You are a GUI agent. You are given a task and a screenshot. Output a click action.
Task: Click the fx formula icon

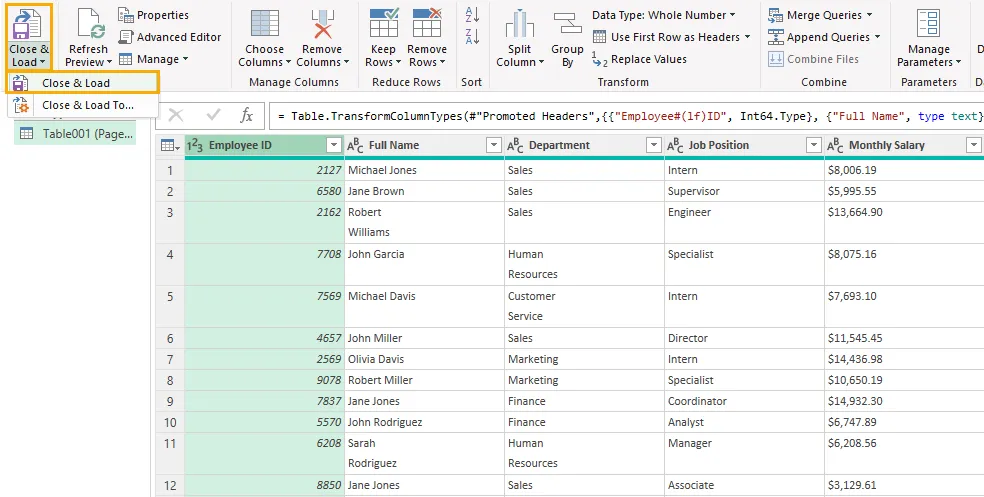click(247, 115)
